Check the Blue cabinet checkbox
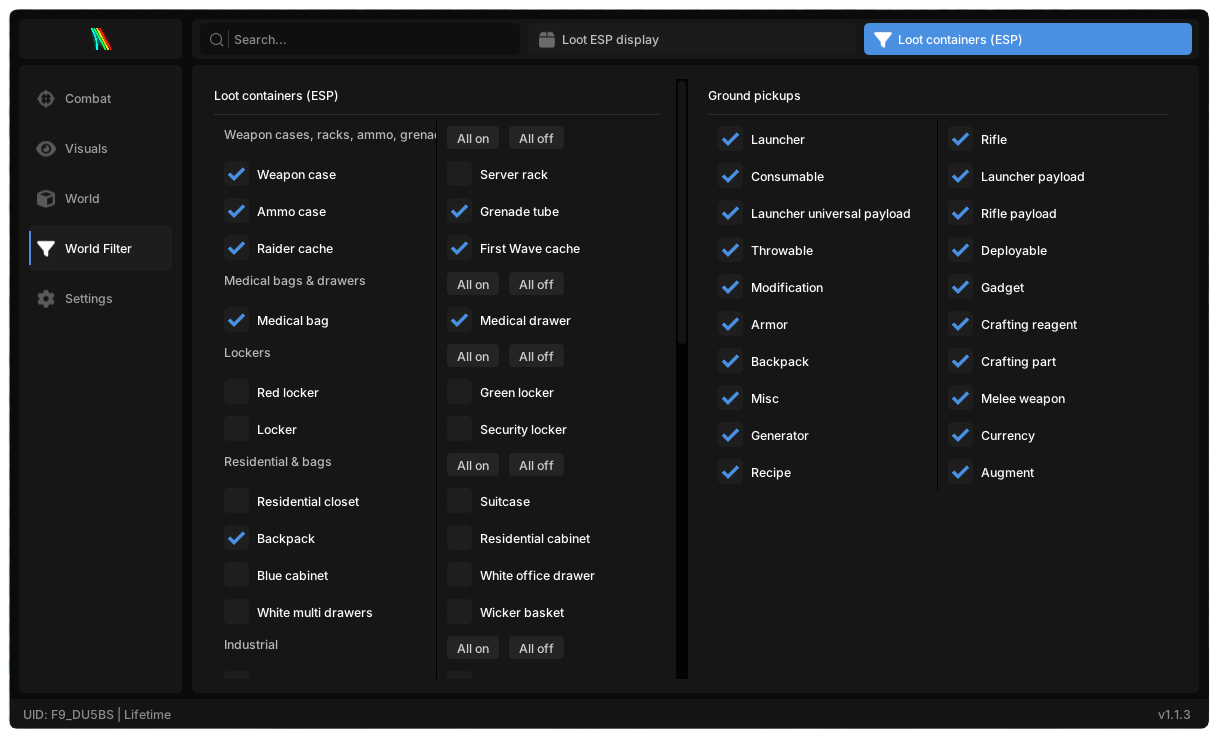The width and height of the screenshot is (1220, 738). tap(237, 575)
